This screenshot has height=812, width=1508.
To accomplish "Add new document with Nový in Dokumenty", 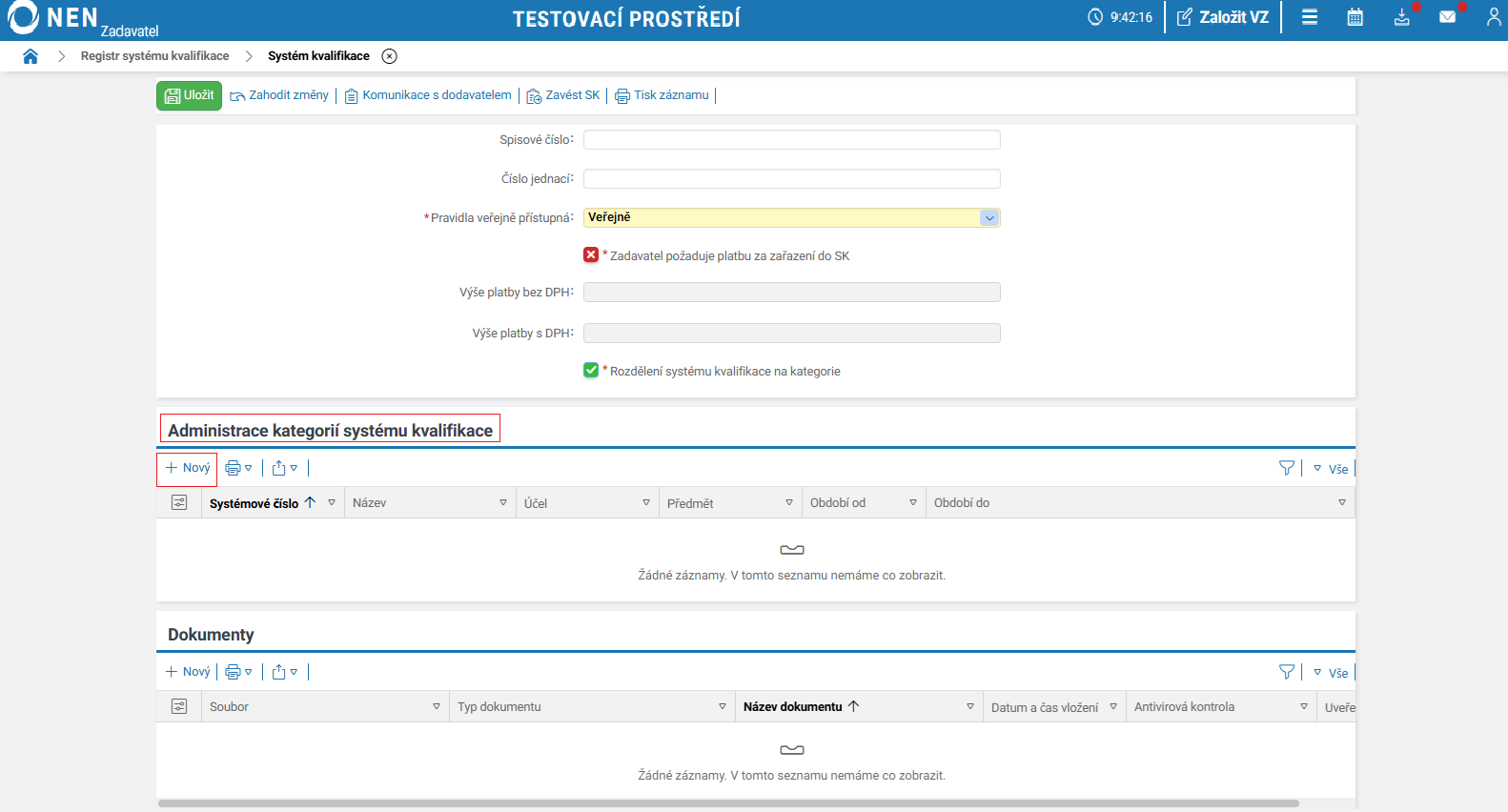I will 188,672.
